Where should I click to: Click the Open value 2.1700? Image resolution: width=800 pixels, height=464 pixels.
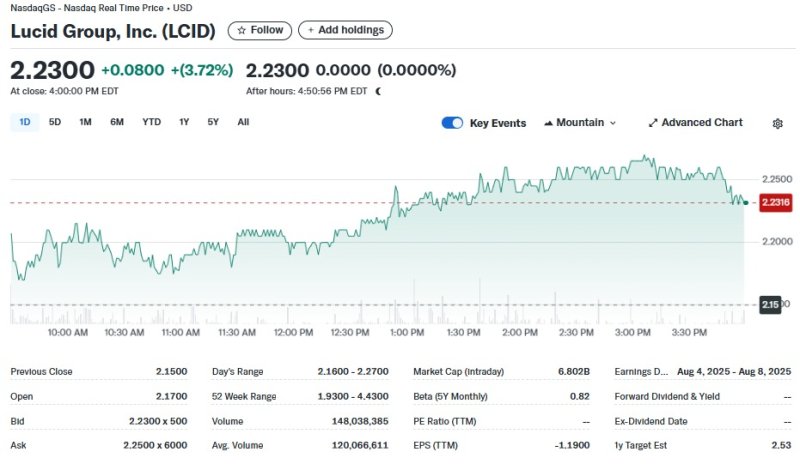(171, 397)
